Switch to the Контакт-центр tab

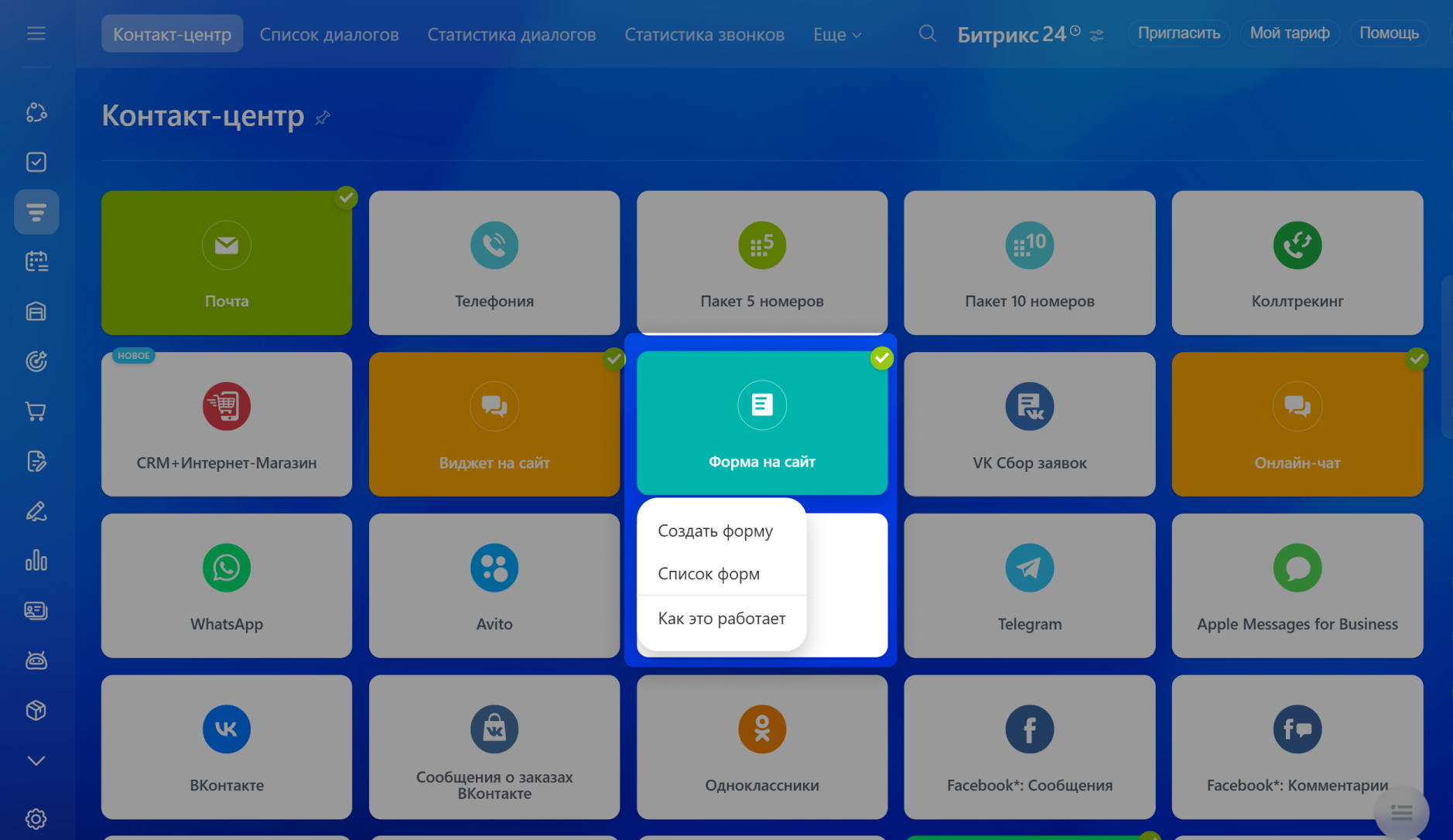pos(172,34)
